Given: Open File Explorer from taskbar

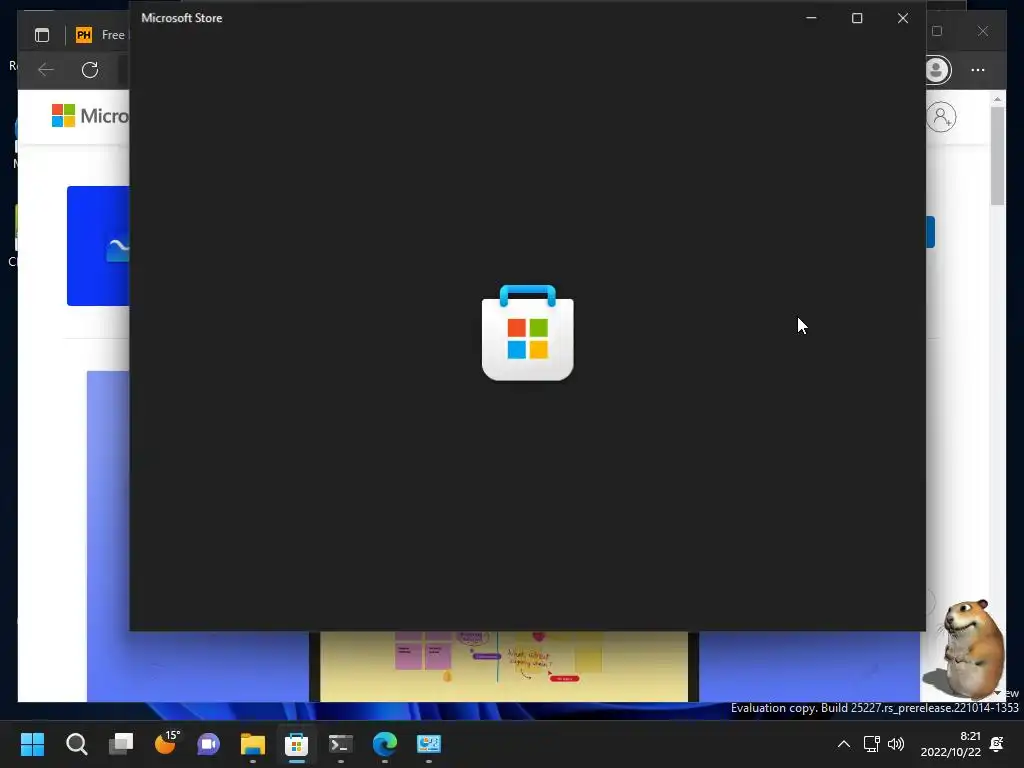Looking at the screenshot, I should click(253, 744).
